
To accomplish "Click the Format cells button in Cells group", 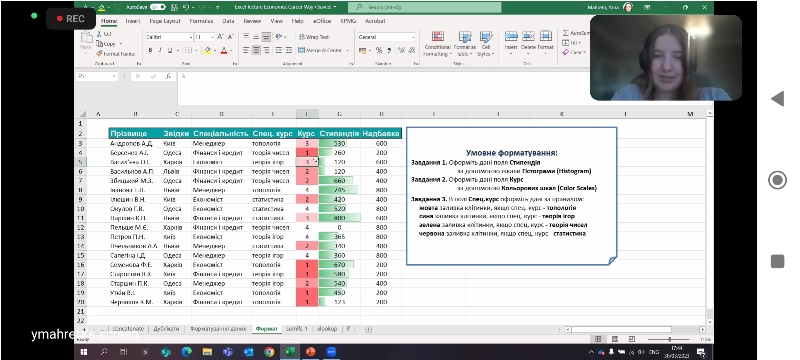I will (545, 43).
